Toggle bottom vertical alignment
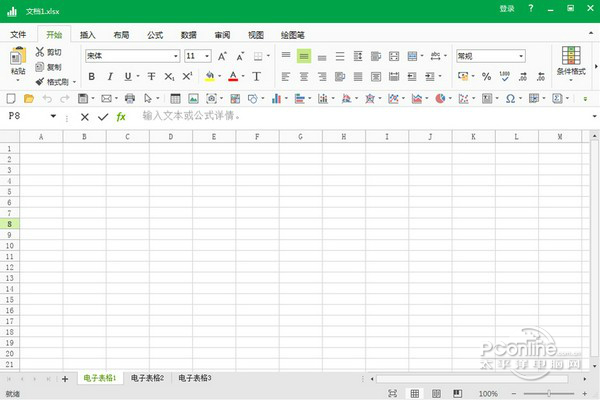The height and width of the screenshot is (400, 600). point(322,56)
